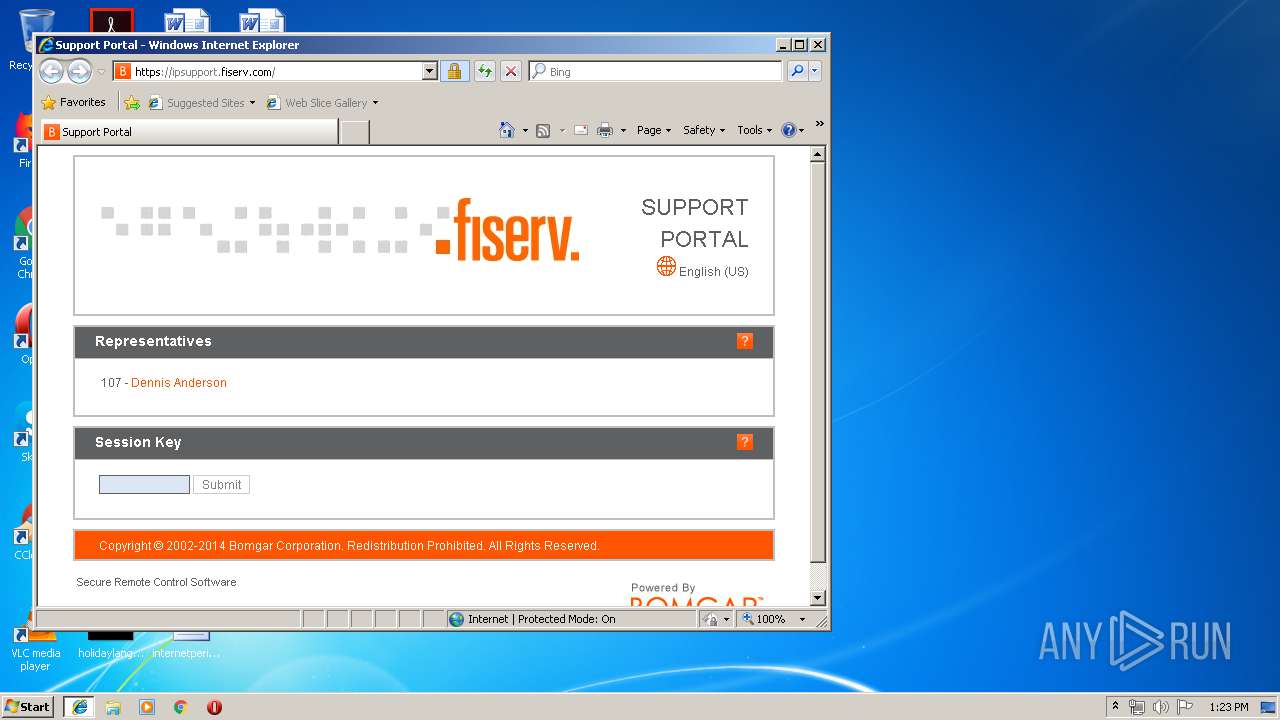Click the Home page icon

pos(507,130)
